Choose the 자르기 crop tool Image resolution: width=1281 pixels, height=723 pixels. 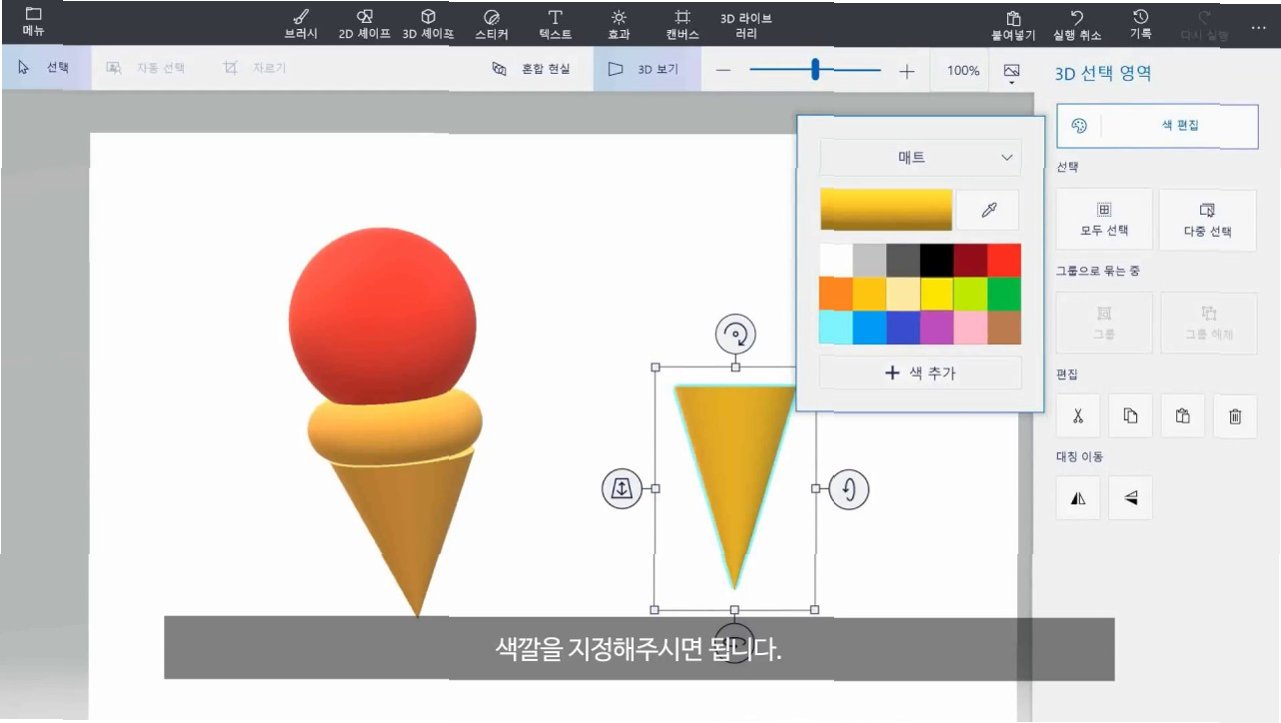coord(254,68)
